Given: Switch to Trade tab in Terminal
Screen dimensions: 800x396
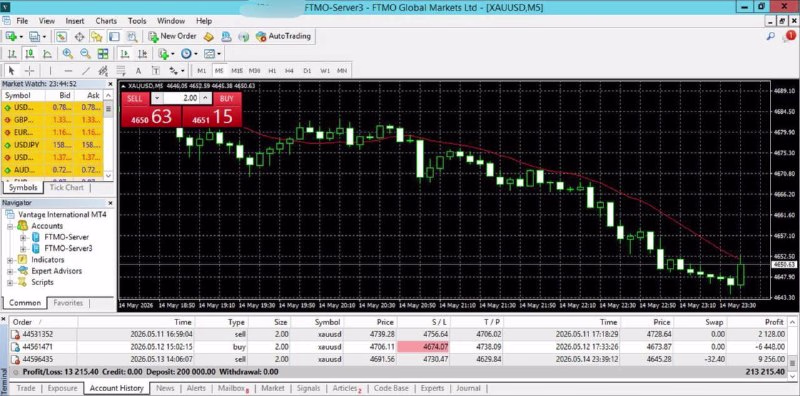Looking at the screenshot, I should [x=26, y=388].
